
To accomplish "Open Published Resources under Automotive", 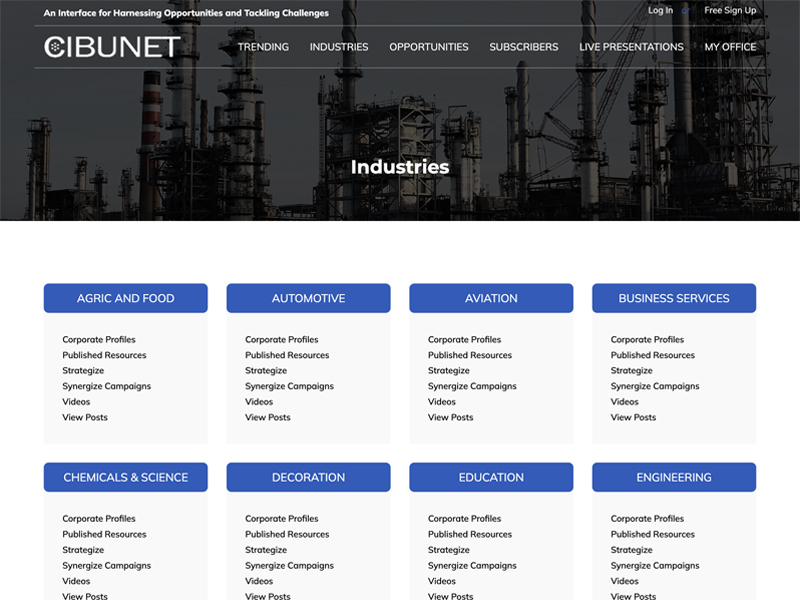I will pyautogui.click(x=287, y=355).
